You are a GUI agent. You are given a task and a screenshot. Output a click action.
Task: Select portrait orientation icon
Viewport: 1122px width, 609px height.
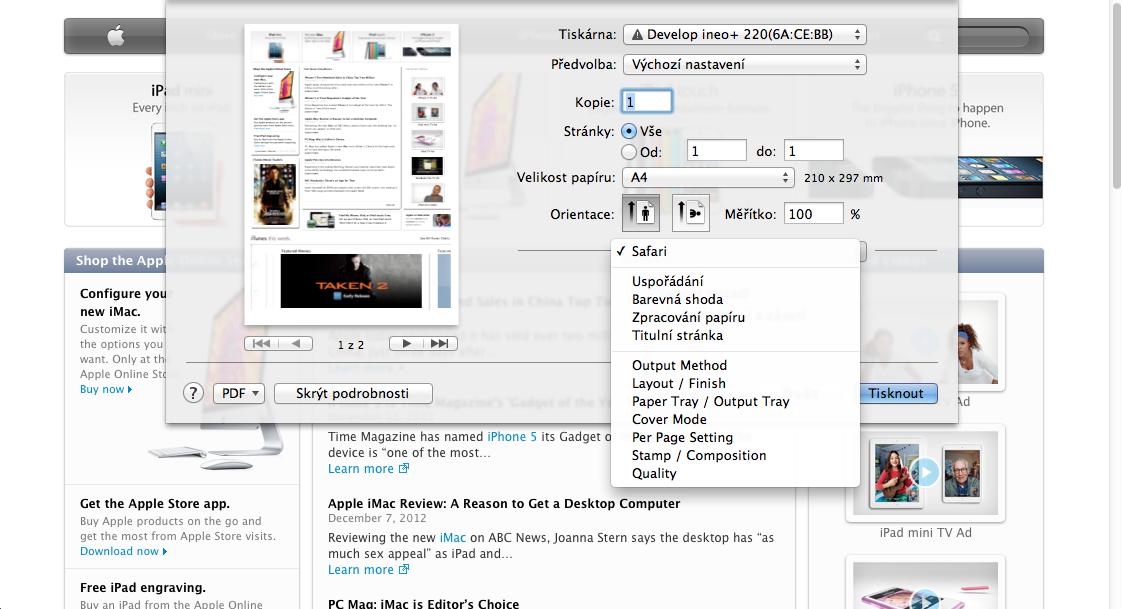point(640,213)
